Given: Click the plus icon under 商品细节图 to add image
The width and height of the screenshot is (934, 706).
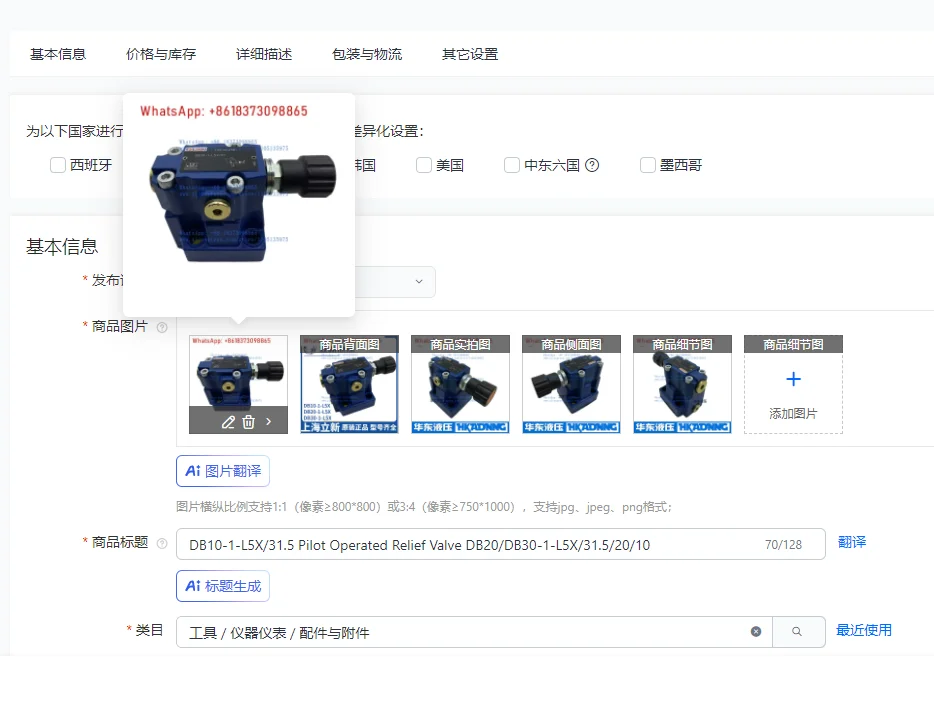Looking at the screenshot, I should [793, 378].
